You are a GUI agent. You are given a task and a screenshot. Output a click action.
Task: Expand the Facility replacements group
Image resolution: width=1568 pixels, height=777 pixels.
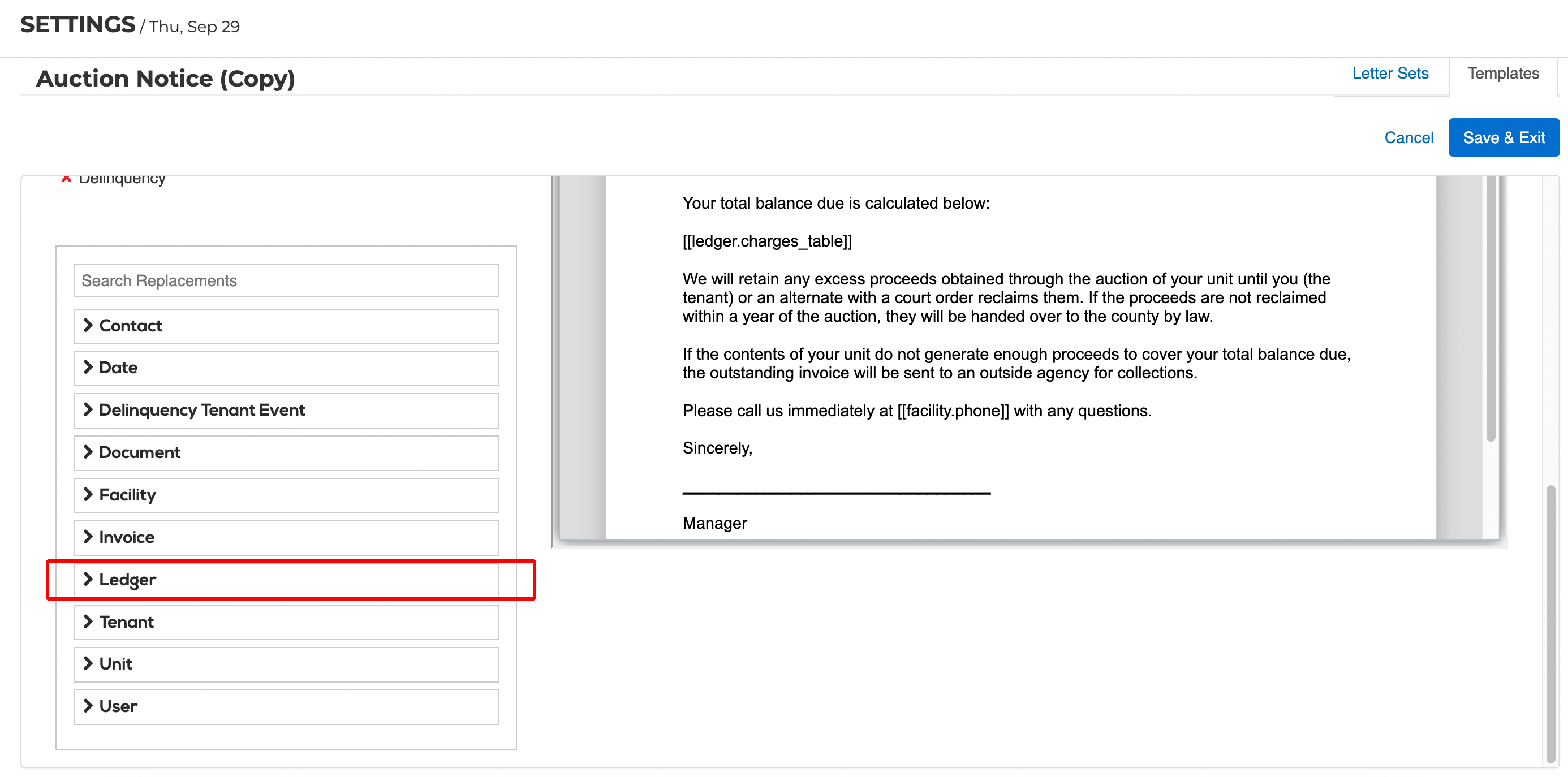pyautogui.click(x=286, y=495)
